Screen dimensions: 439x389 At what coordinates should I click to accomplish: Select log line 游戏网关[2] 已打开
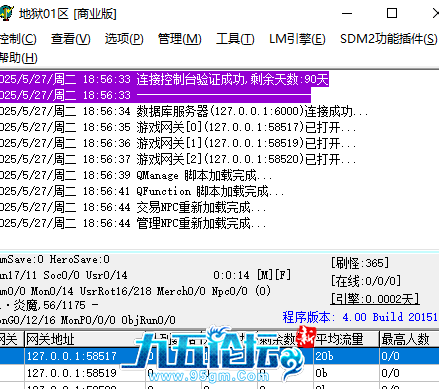pyautogui.click(x=178, y=159)
